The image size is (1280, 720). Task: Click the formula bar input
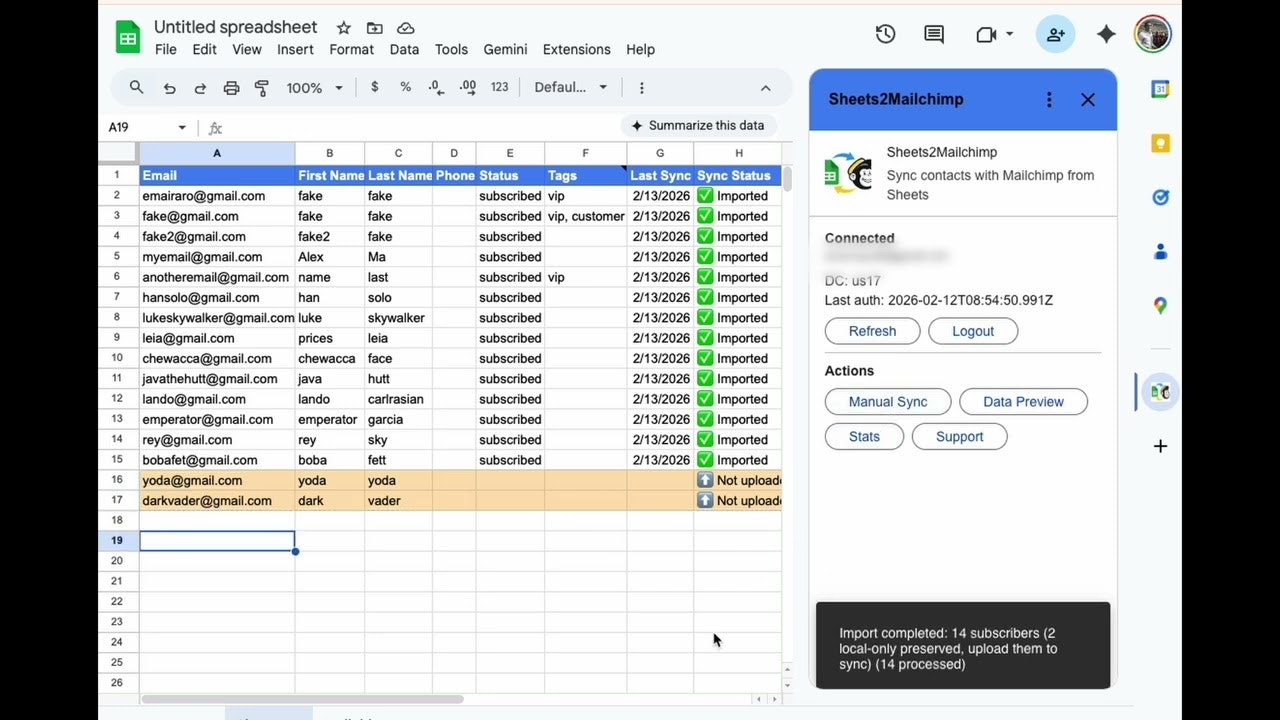click(420, 127)
